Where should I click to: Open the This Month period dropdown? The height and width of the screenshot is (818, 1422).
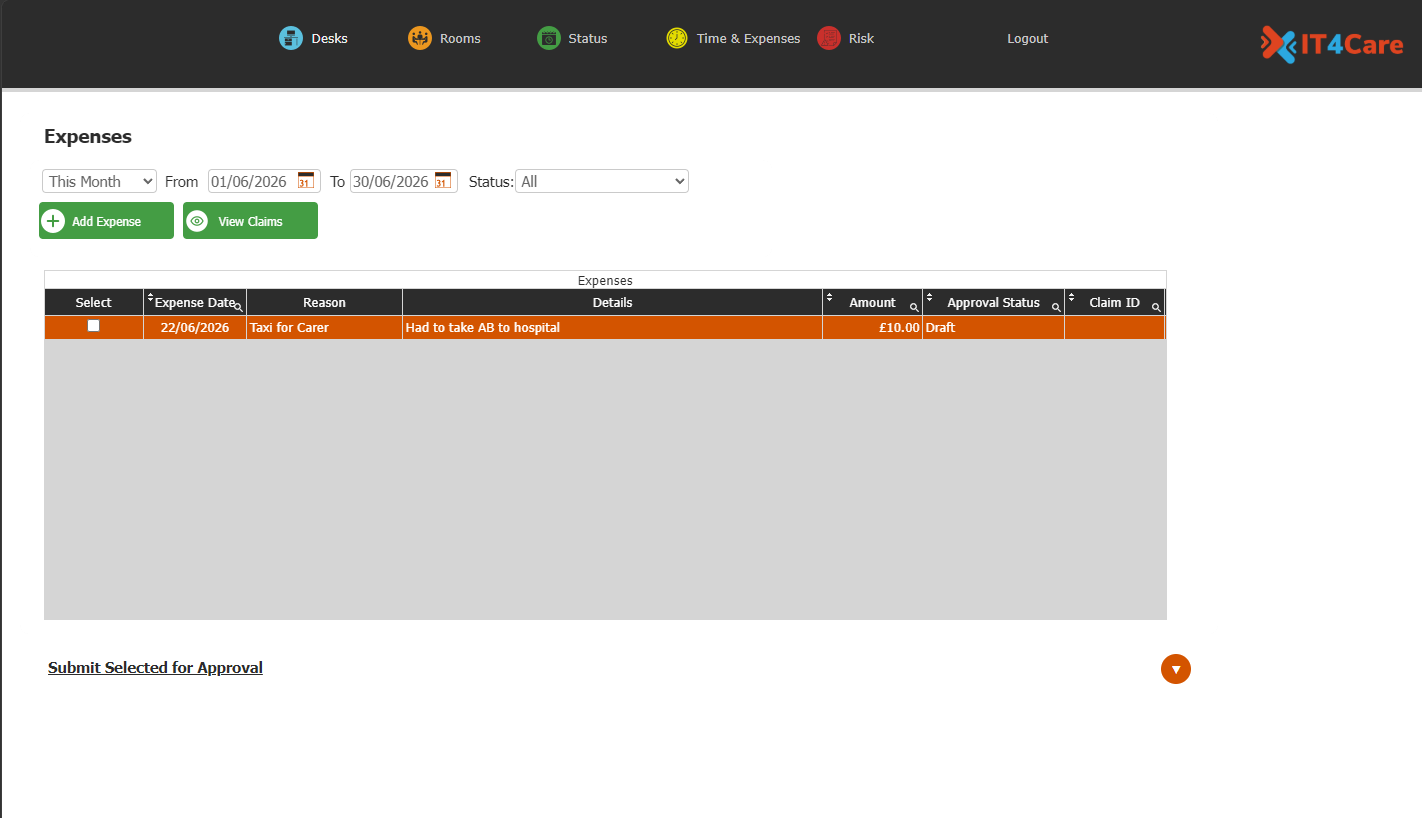[99, 181]
